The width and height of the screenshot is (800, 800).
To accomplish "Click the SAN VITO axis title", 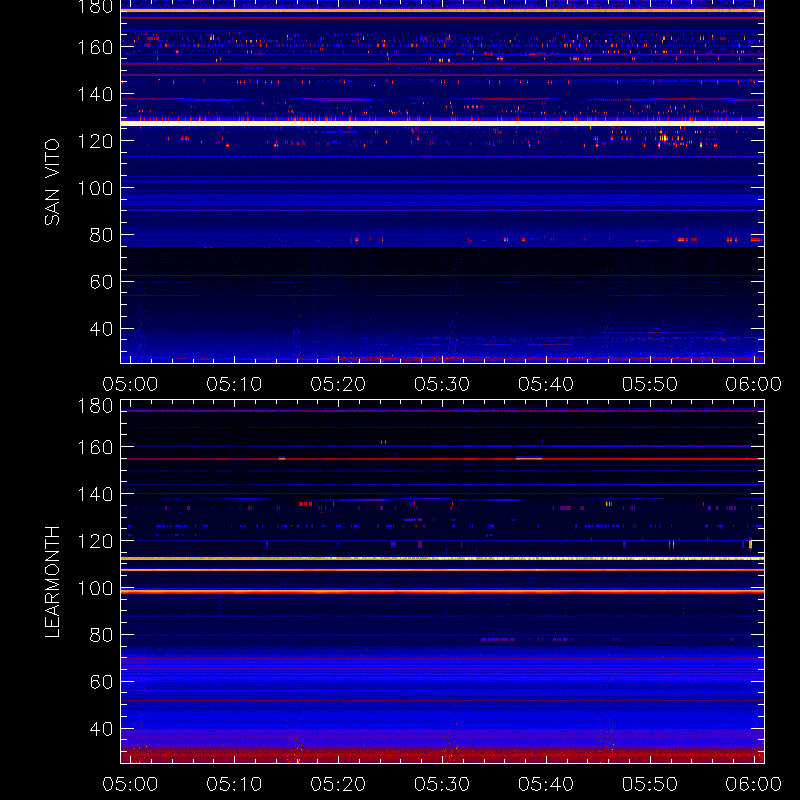I will click(x=52, y=182).
